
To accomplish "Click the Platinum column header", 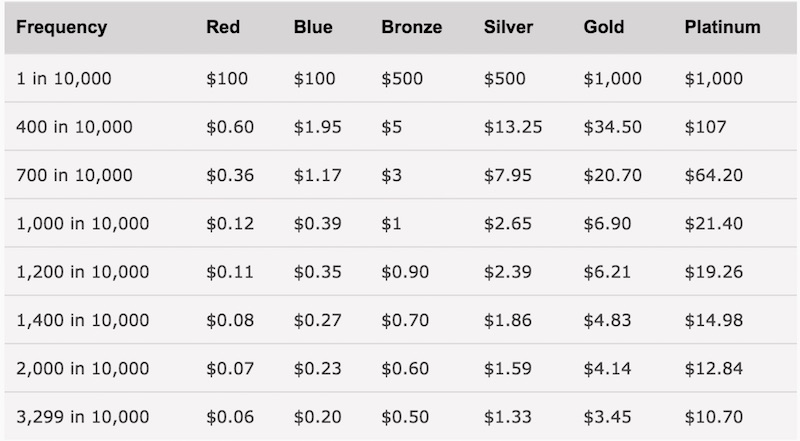I will [722, 28].
